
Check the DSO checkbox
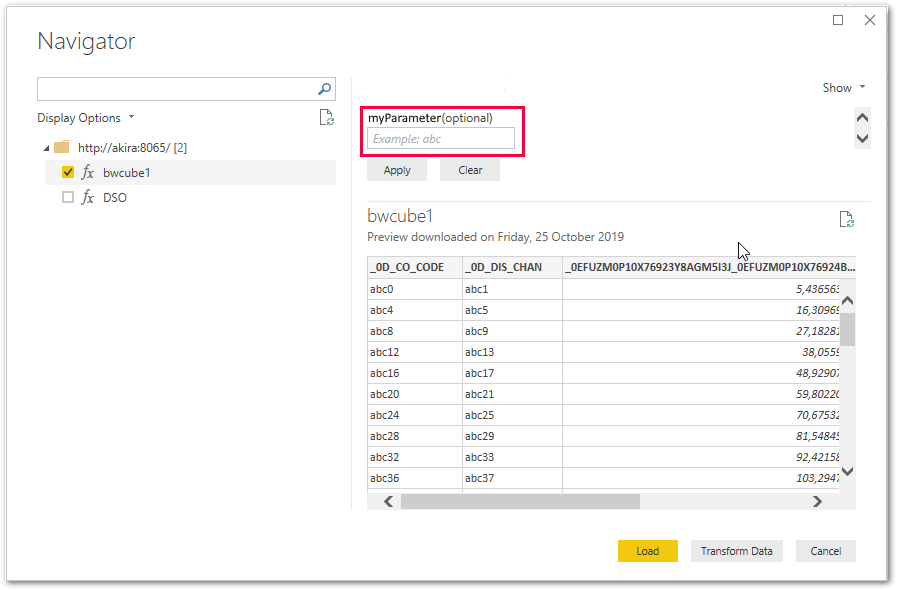(66, 197)
